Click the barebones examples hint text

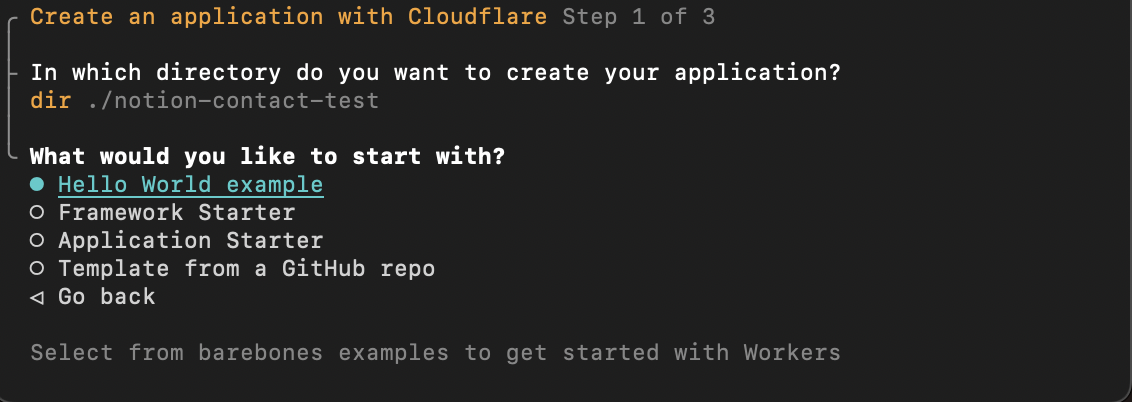coord(435,352)
